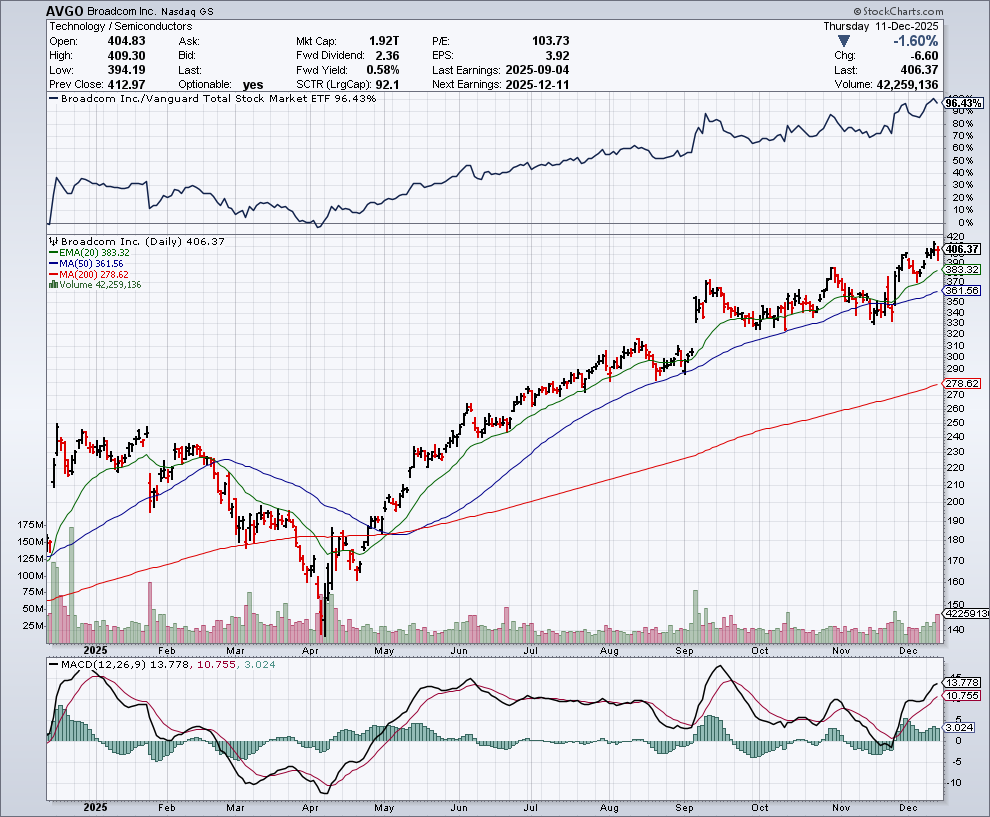The image size is (990, 817).
Task: Click the MACD(12,26,9) indicator label
Action: coord(102,666)
